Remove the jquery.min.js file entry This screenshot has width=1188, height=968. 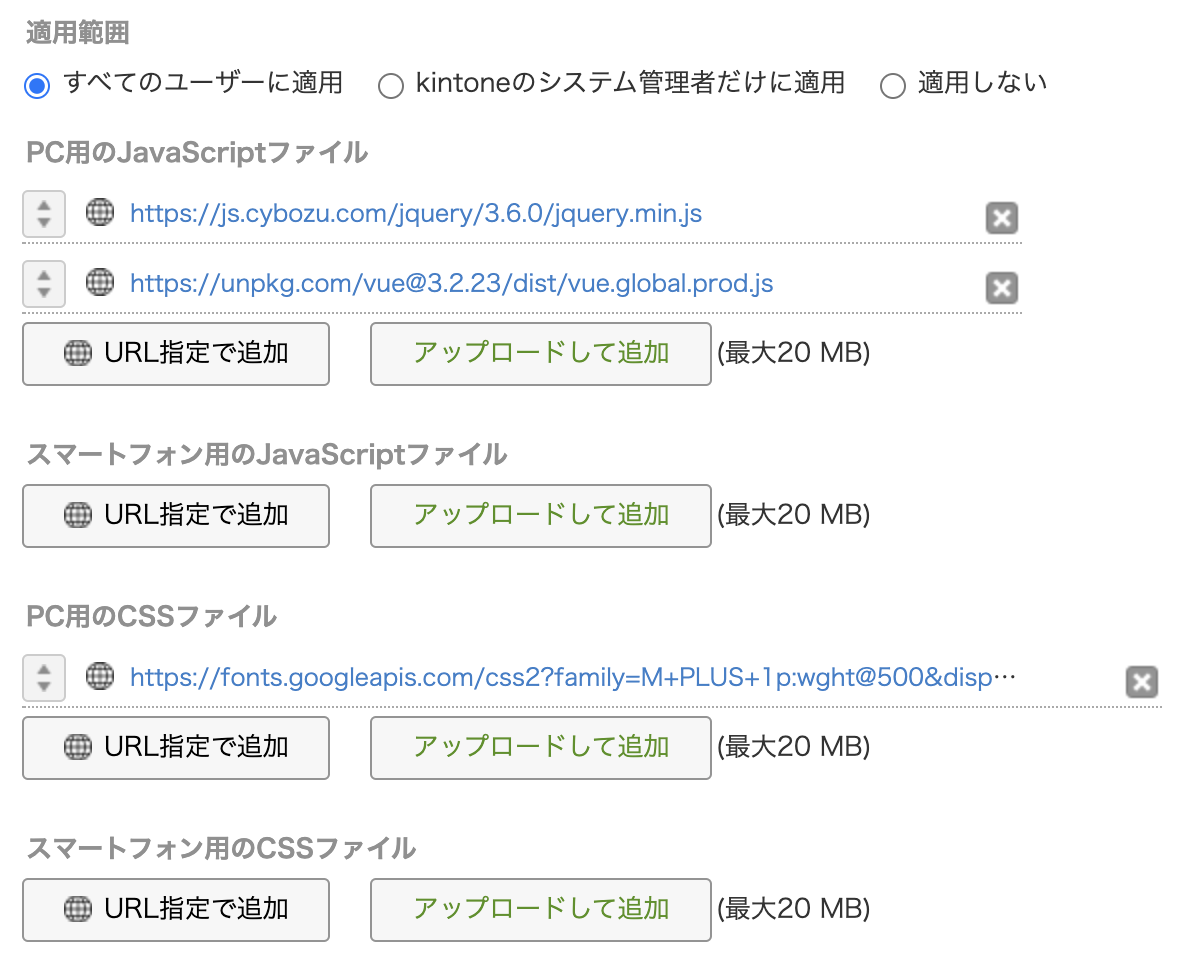click(x=1001, y=218)
